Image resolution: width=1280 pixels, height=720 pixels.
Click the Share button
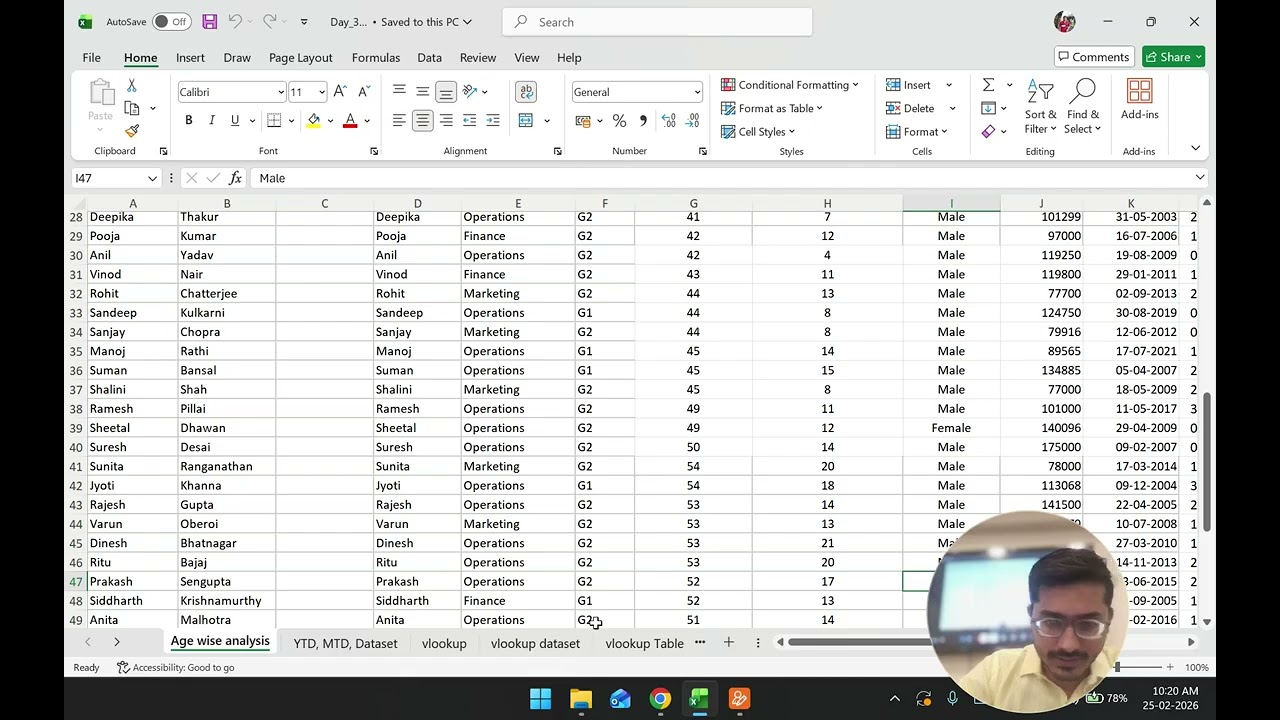1173,57
